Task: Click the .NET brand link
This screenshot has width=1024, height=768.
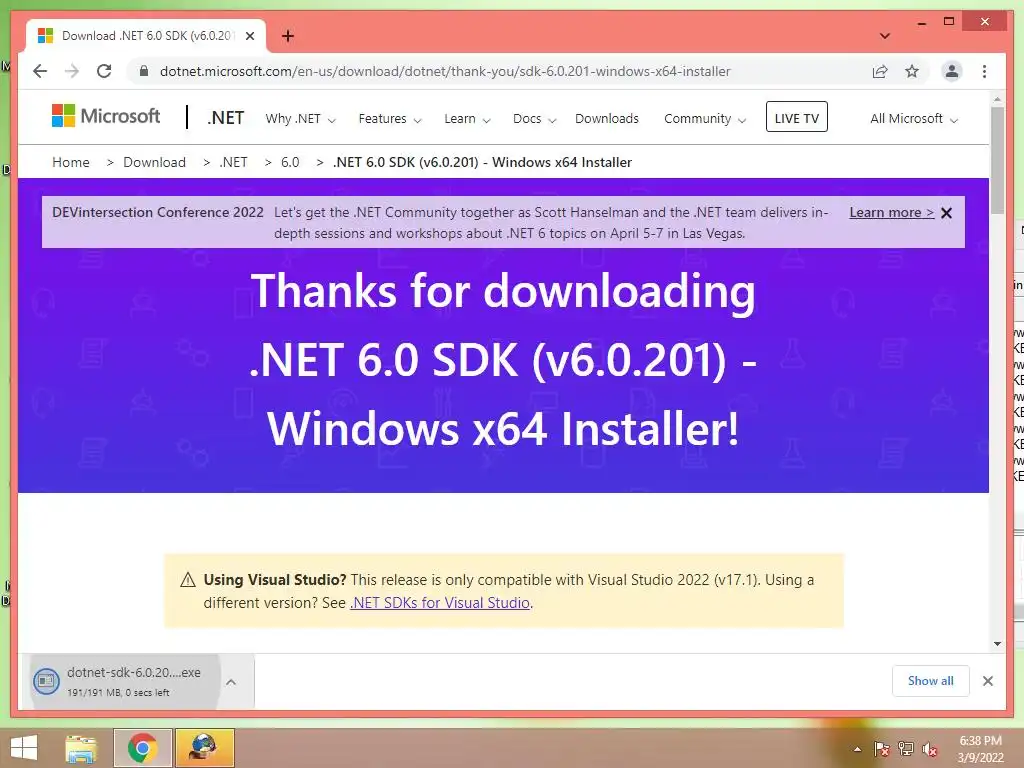Action: pyautogui.click(x=225, y=118)
